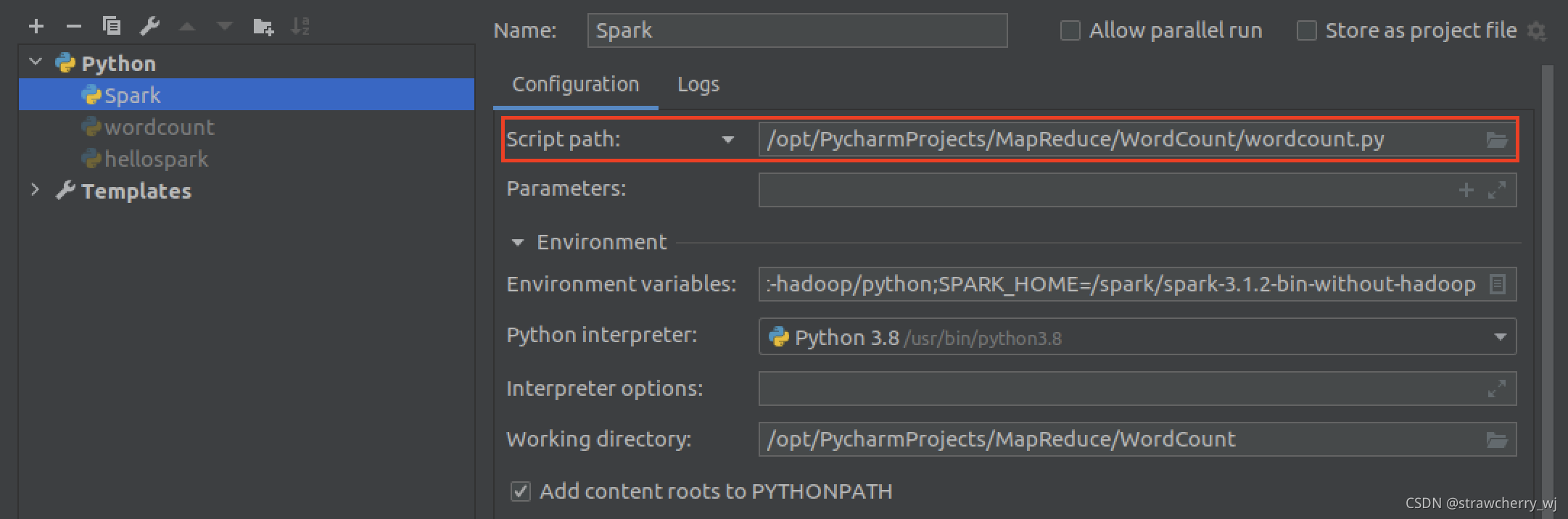Select the Configuration tab

pyautogui.click(x=575, y=85)
